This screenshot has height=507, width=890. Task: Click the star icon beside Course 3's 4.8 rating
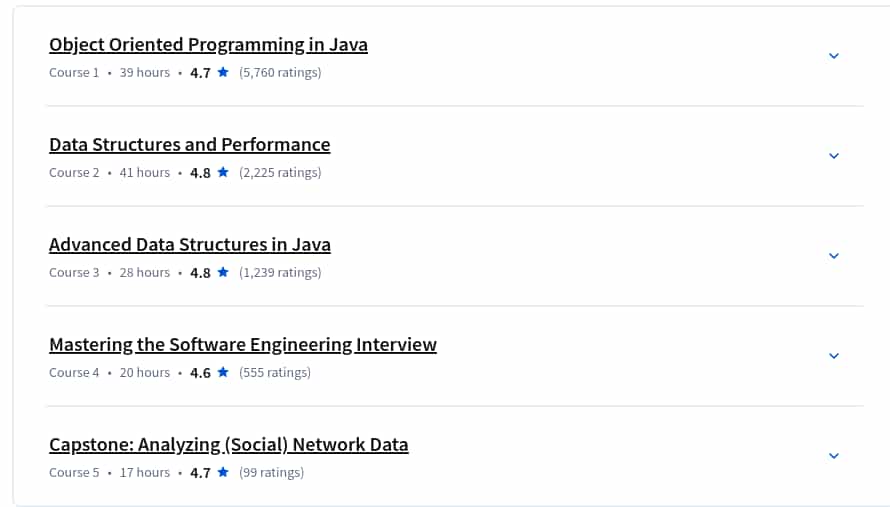coord(223,272)
